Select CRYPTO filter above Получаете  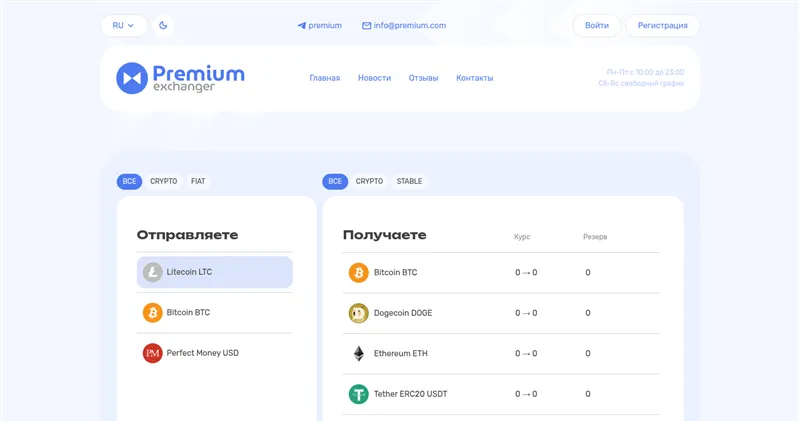[x=369, y=181]
